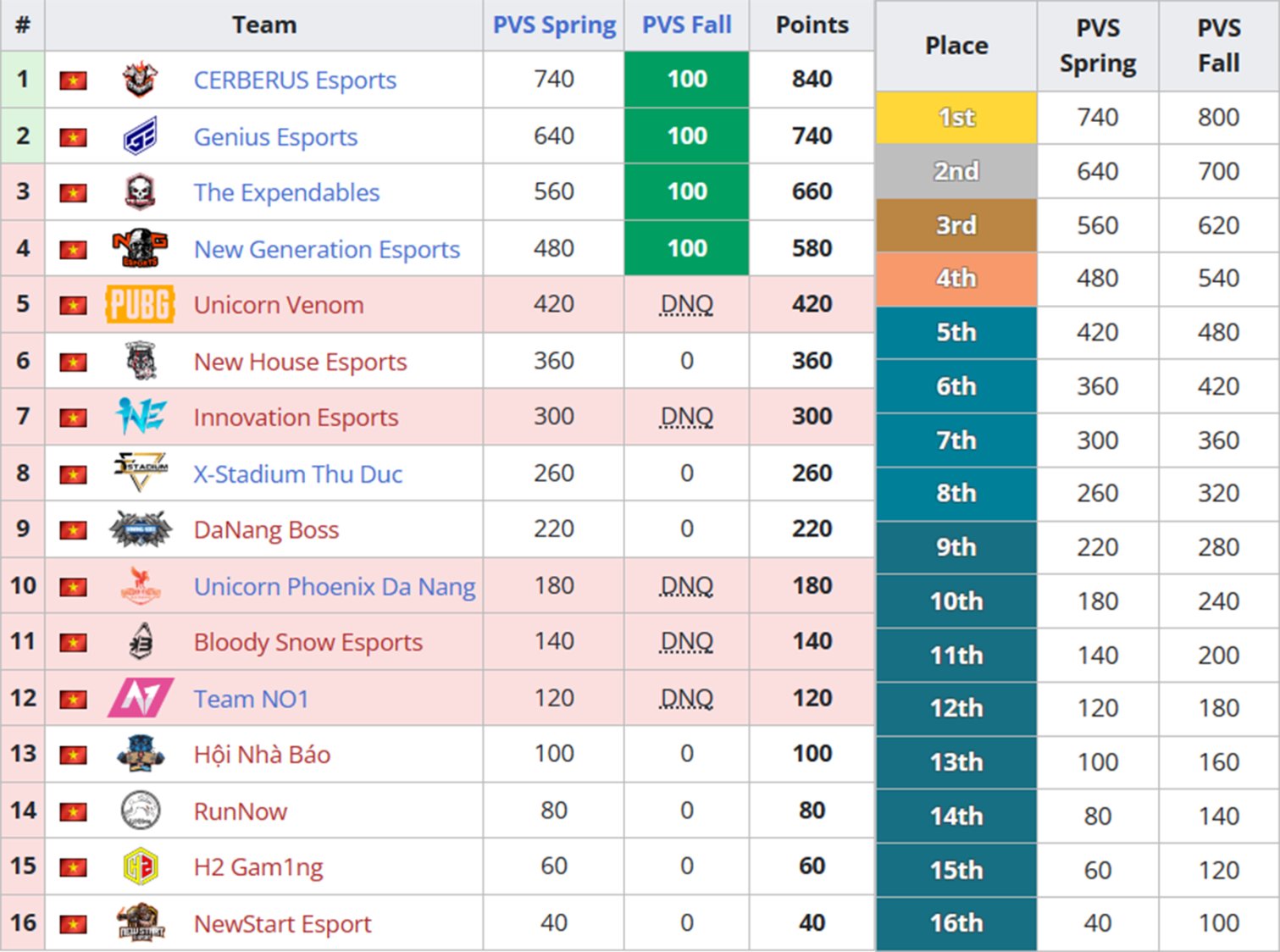Click the Vietnam flag in DaNang Boss row

point(74,530)
